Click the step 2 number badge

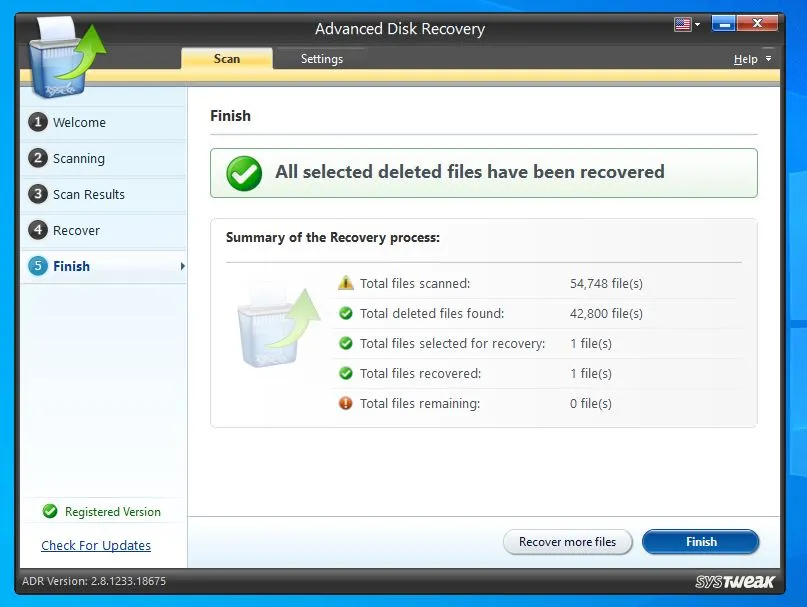tap(38, 158)
